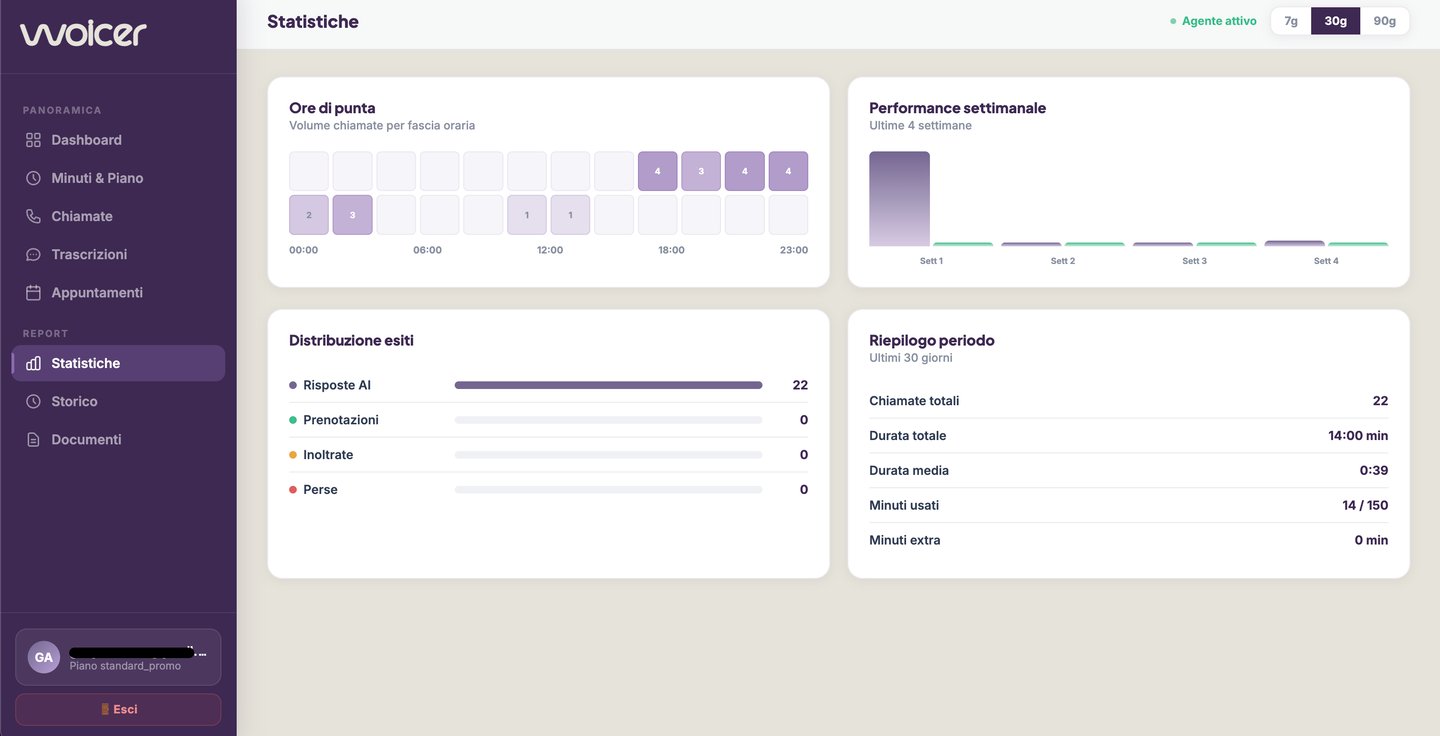The image size is (1440, 736).
Task: Select the speech bubble Trascrizioni icon
Action: point(33,254)
